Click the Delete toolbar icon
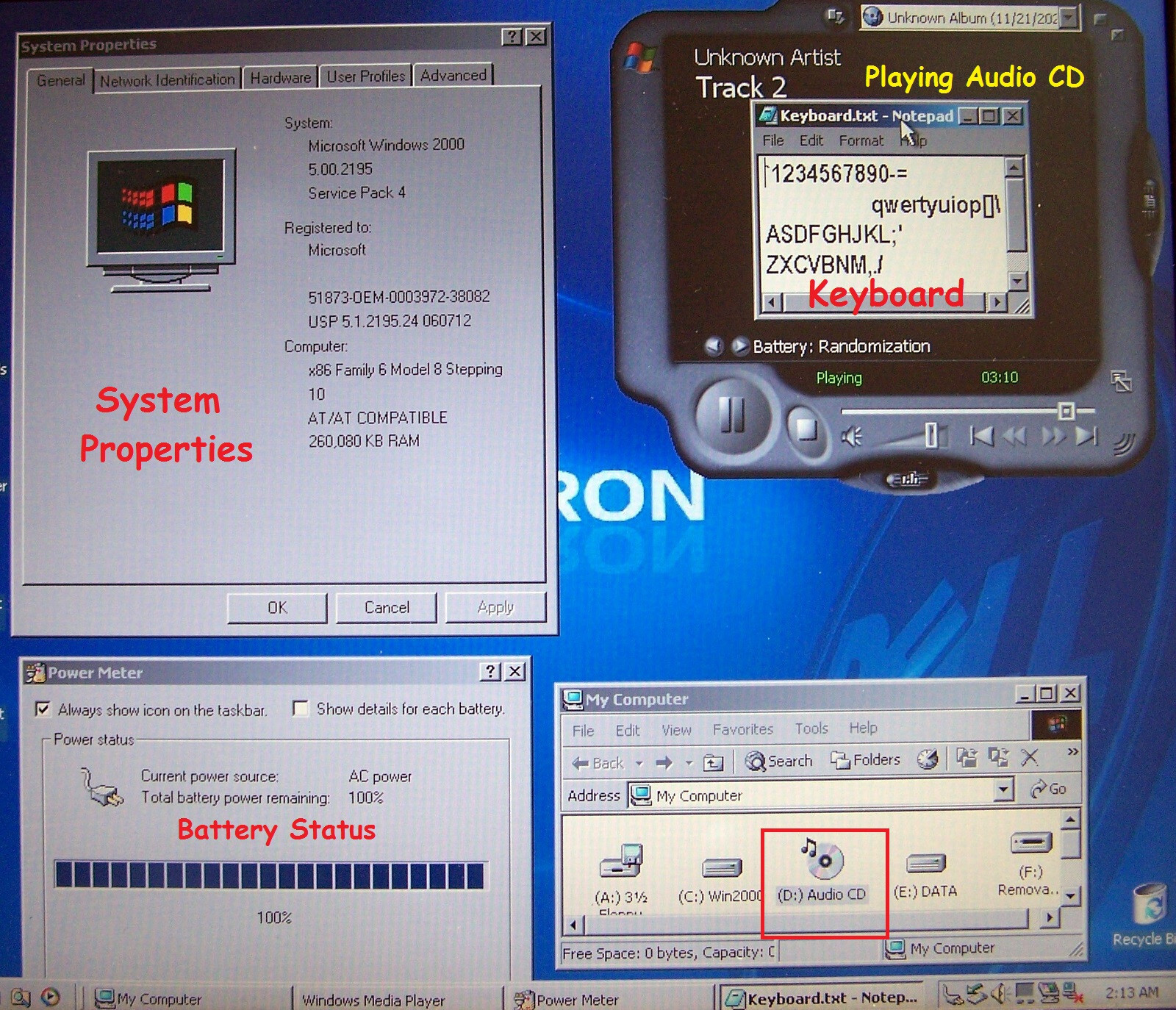 pyautogui.click(x=1030, y=756)
